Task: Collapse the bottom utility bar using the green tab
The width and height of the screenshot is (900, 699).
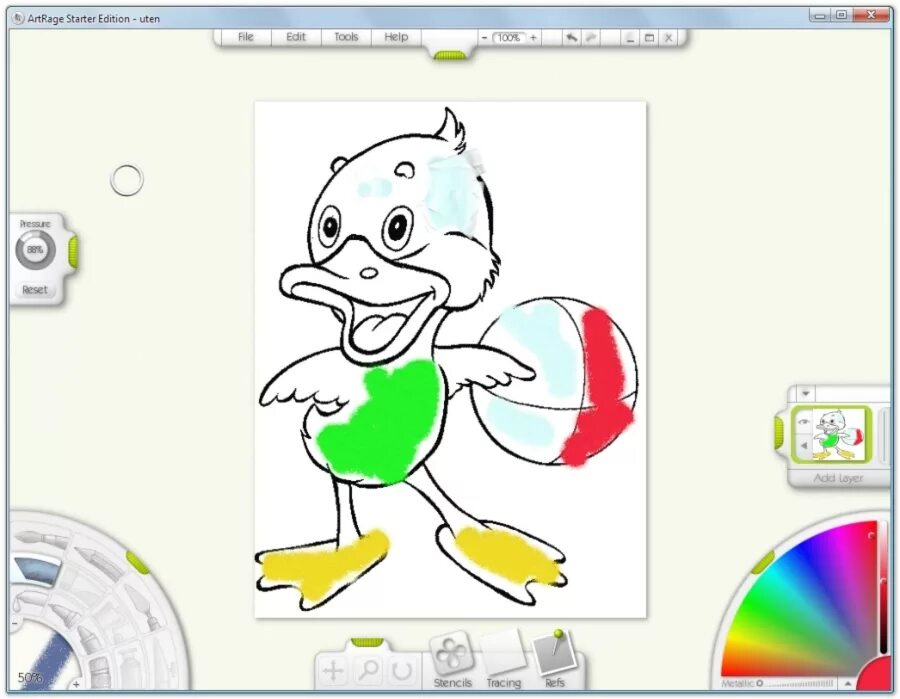Action: pos(367,642)
